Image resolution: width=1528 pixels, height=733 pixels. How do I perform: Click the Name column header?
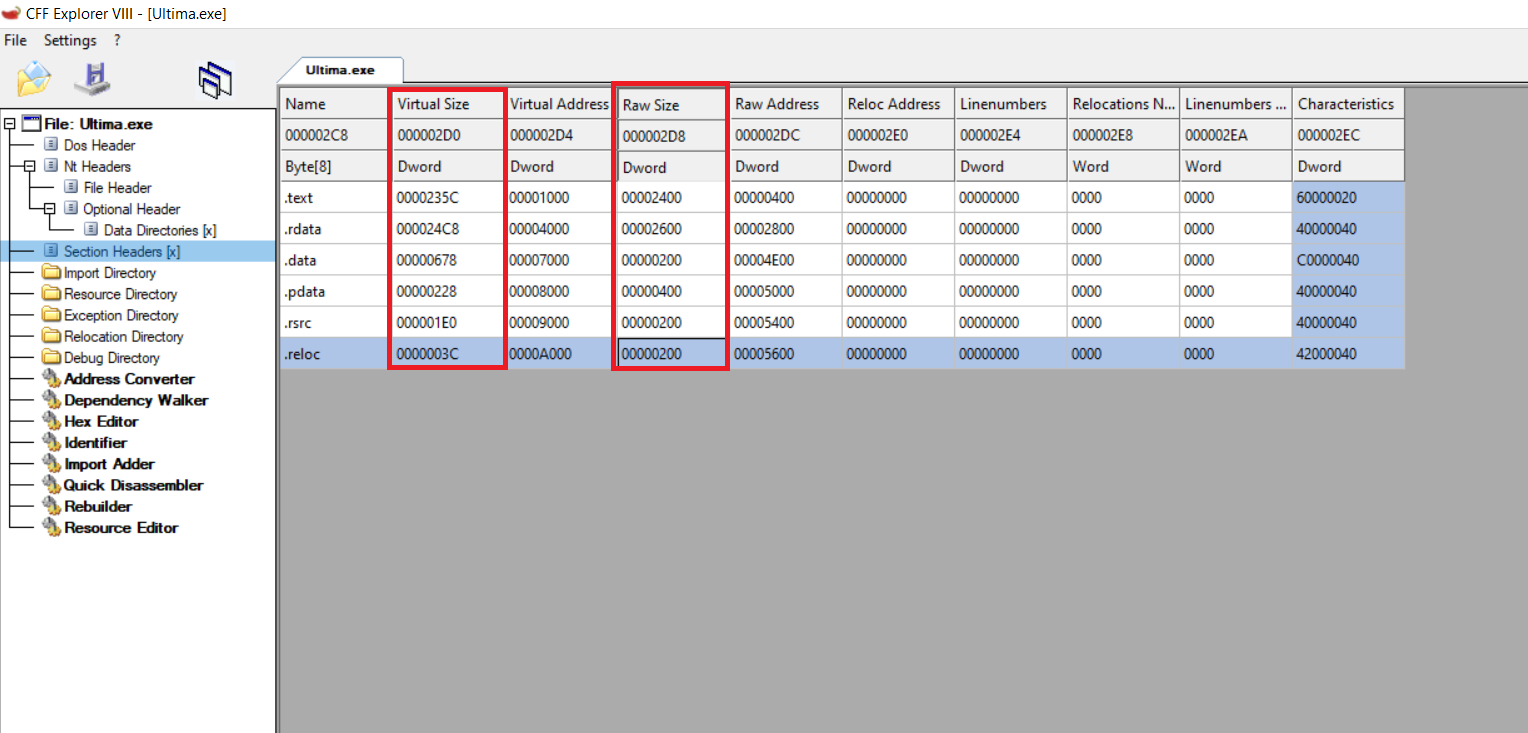pyautogui.click(x=336, y=104)
